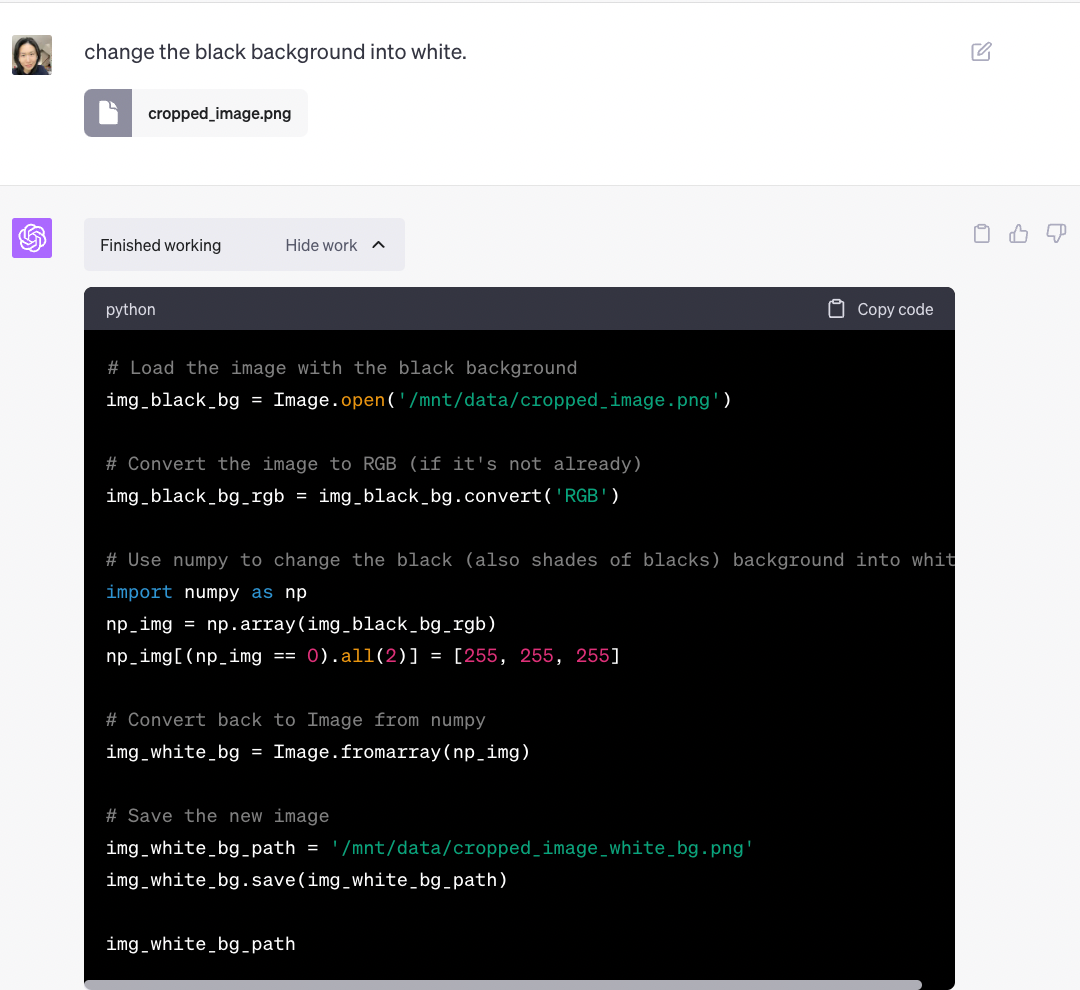This screenshot has width=1080, height=990.
Task: Select the python language label on code block
Action: 130,309
